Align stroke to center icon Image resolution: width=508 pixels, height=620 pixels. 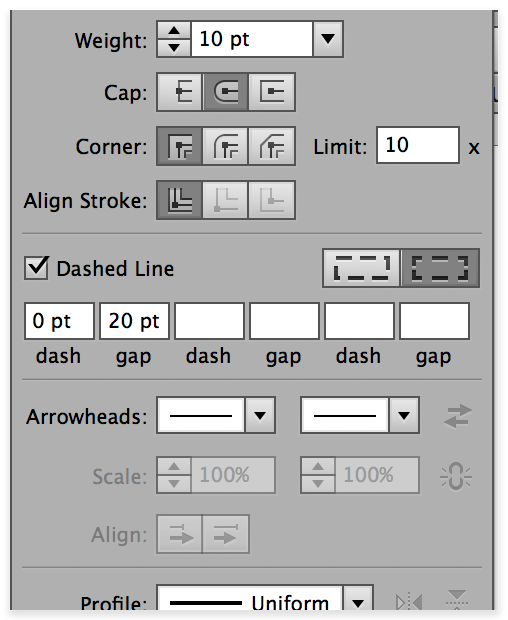[180, 200]
